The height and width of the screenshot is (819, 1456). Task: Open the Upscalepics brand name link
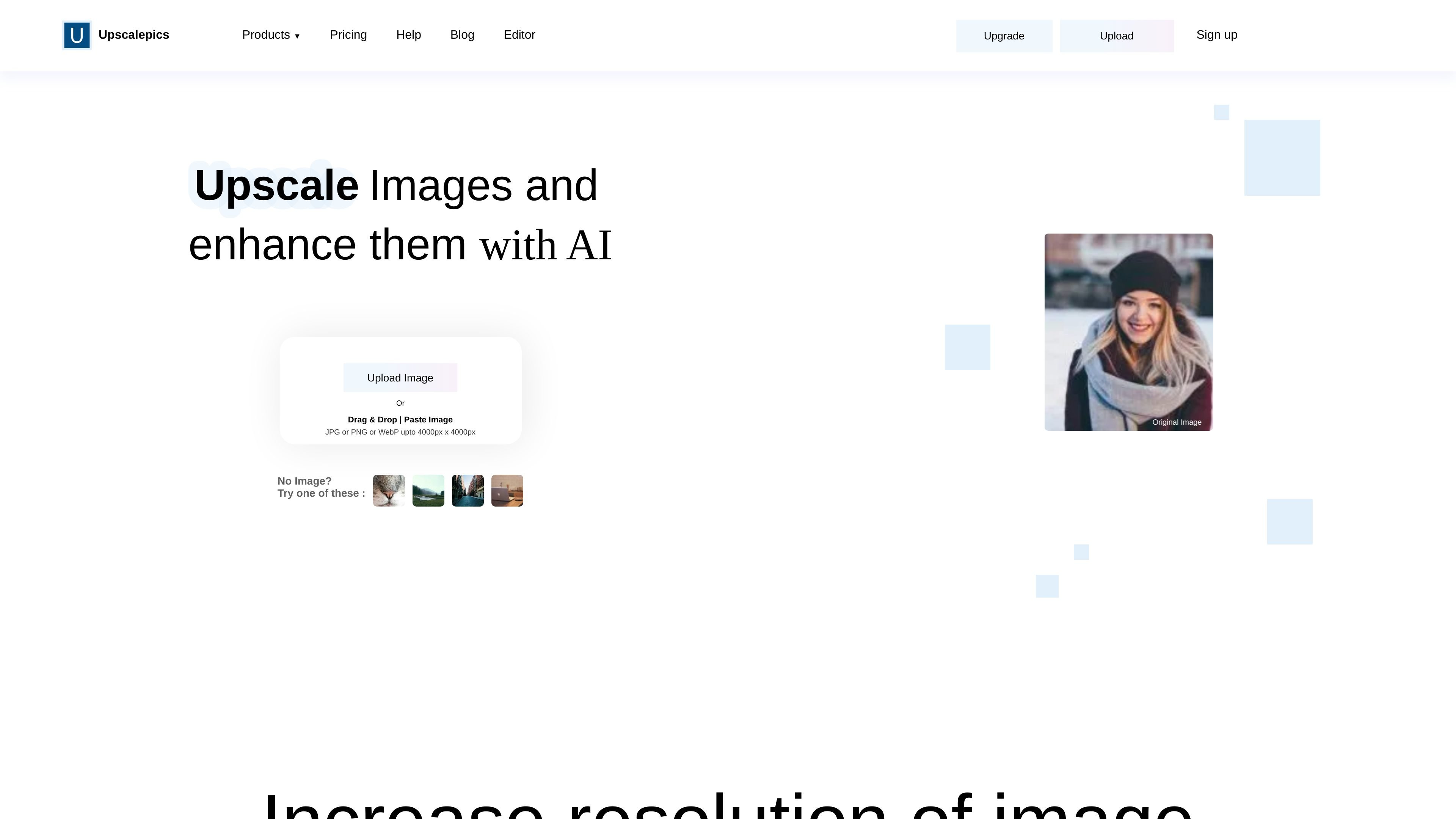point(134,35)
